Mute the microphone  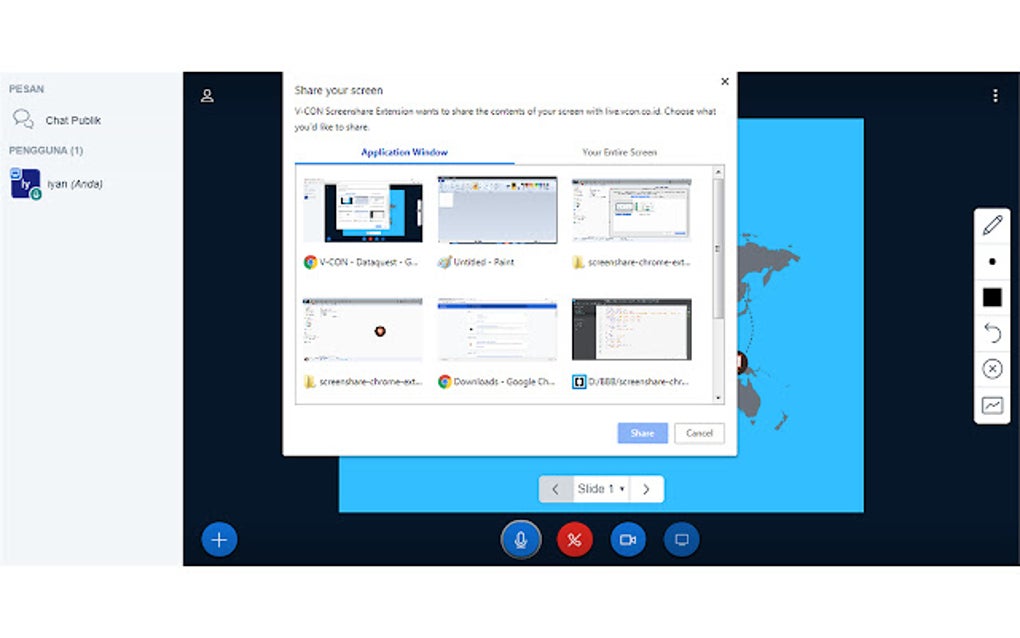(520, 539)
